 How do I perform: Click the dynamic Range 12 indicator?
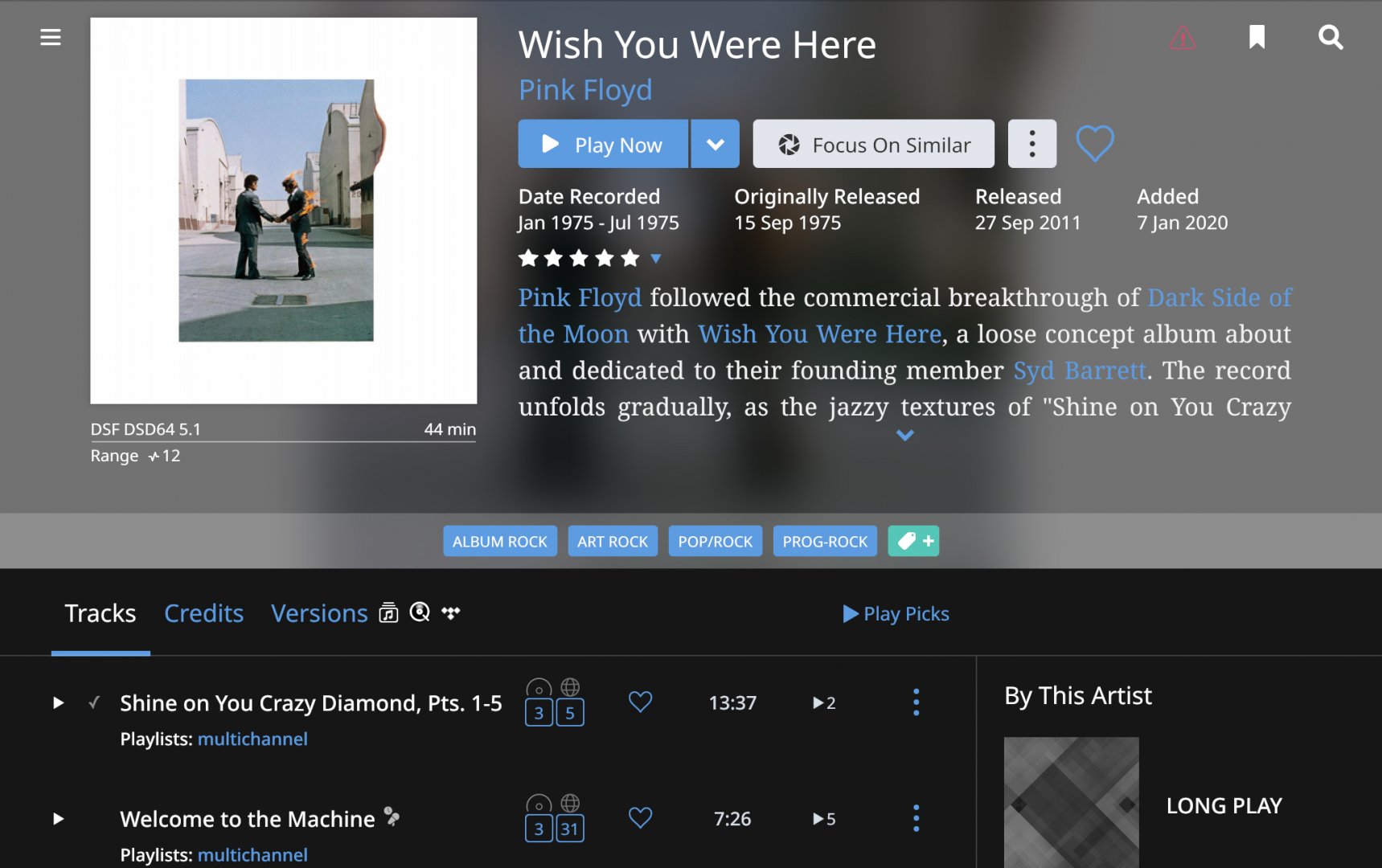pos(135,456)
